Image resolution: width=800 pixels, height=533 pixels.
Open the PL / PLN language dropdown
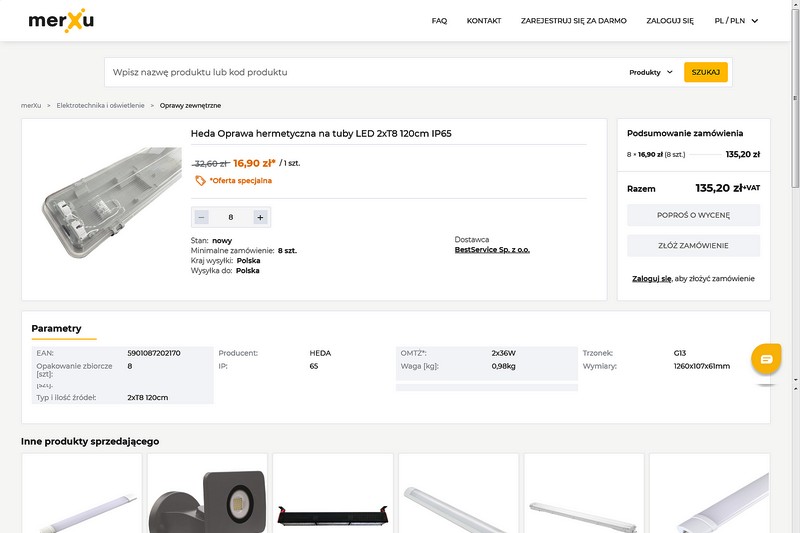[x=736, y=20]
